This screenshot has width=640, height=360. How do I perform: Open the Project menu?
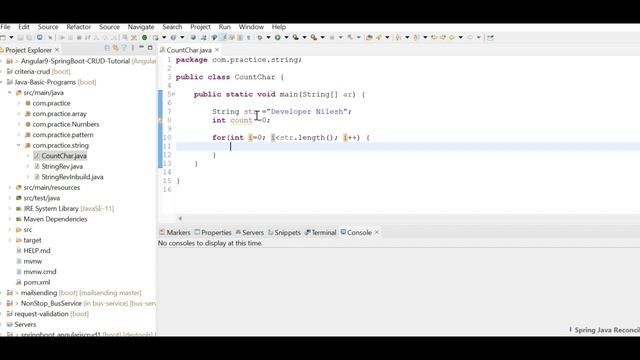coord(200,27)
